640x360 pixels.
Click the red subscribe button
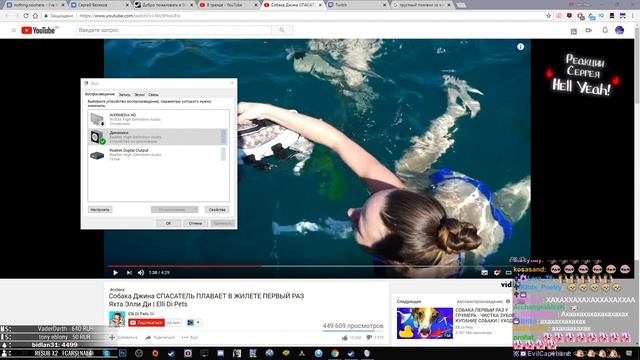click(147, 322)
